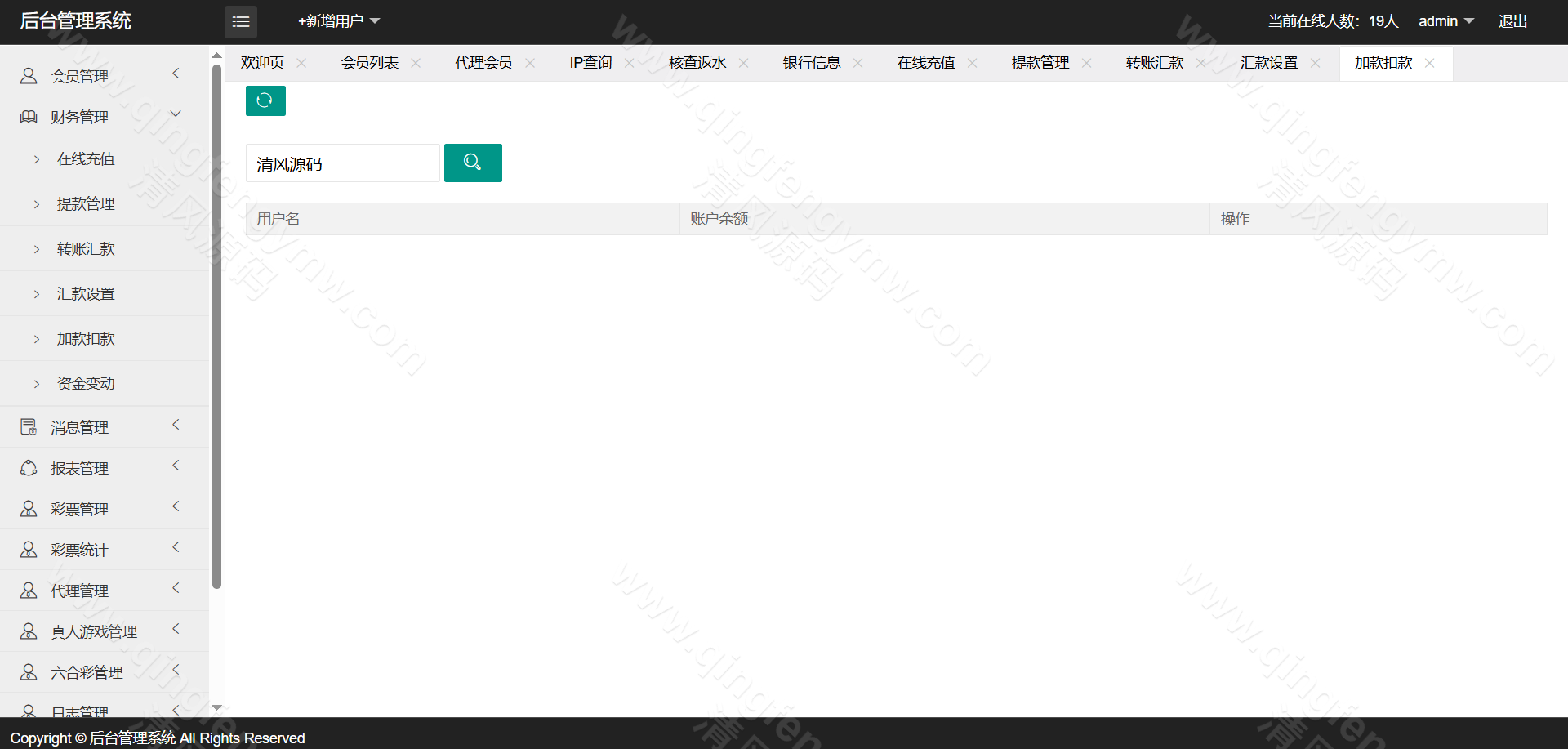Click the 报表管理 report icon
This screenshot has width=1568, height=749.
29,468
